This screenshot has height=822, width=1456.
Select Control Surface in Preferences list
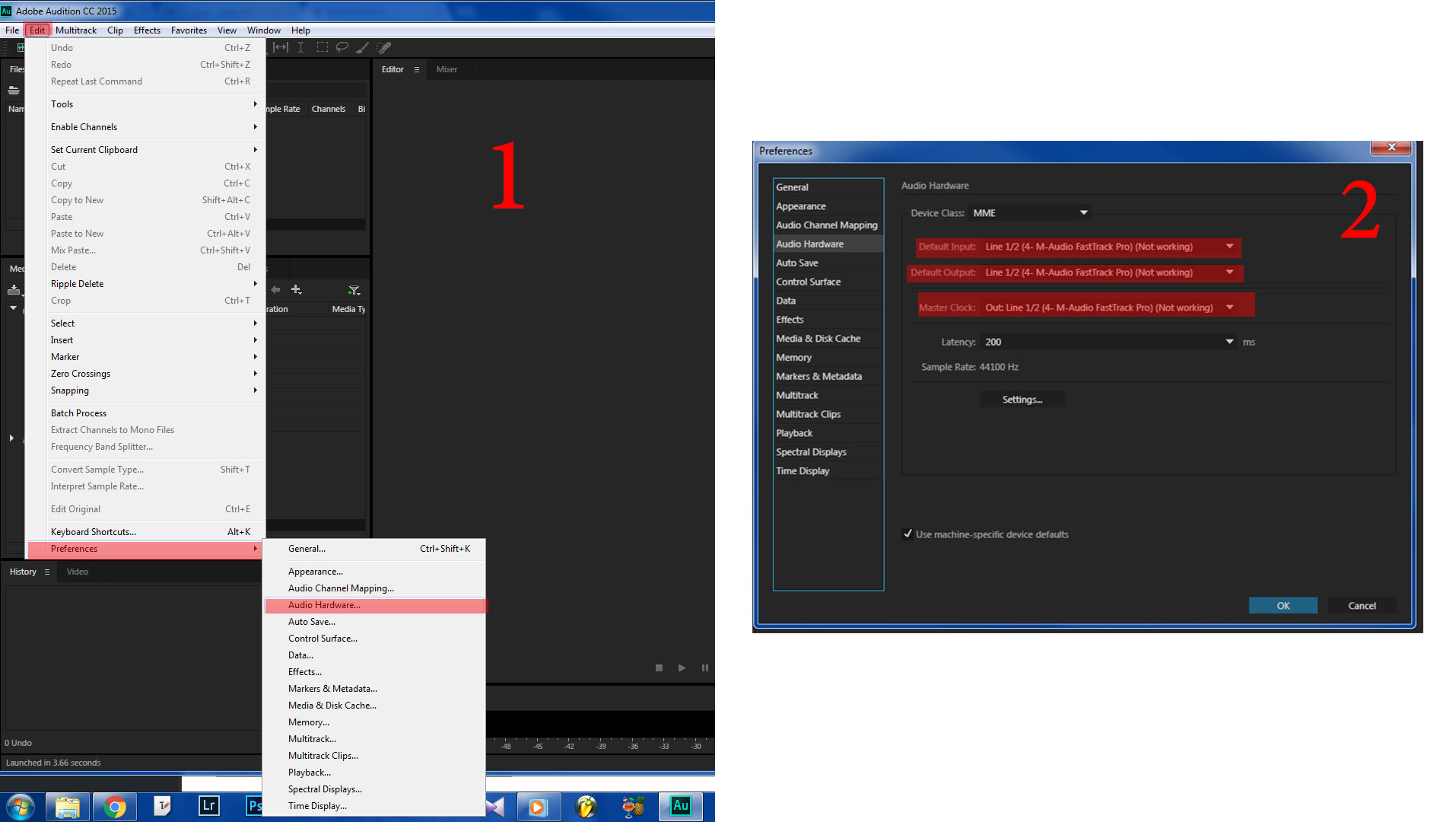coord(828,282)
